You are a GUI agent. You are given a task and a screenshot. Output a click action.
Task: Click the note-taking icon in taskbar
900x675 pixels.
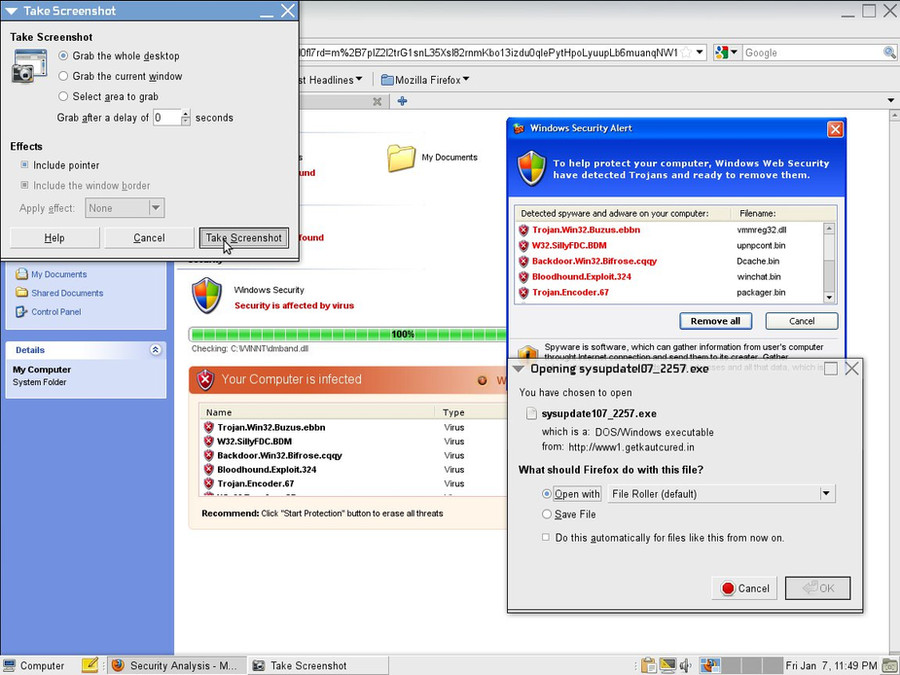[x=90, y=665]
